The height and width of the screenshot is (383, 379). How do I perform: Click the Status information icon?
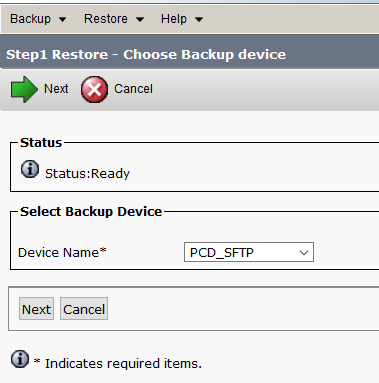click(30, 169)
